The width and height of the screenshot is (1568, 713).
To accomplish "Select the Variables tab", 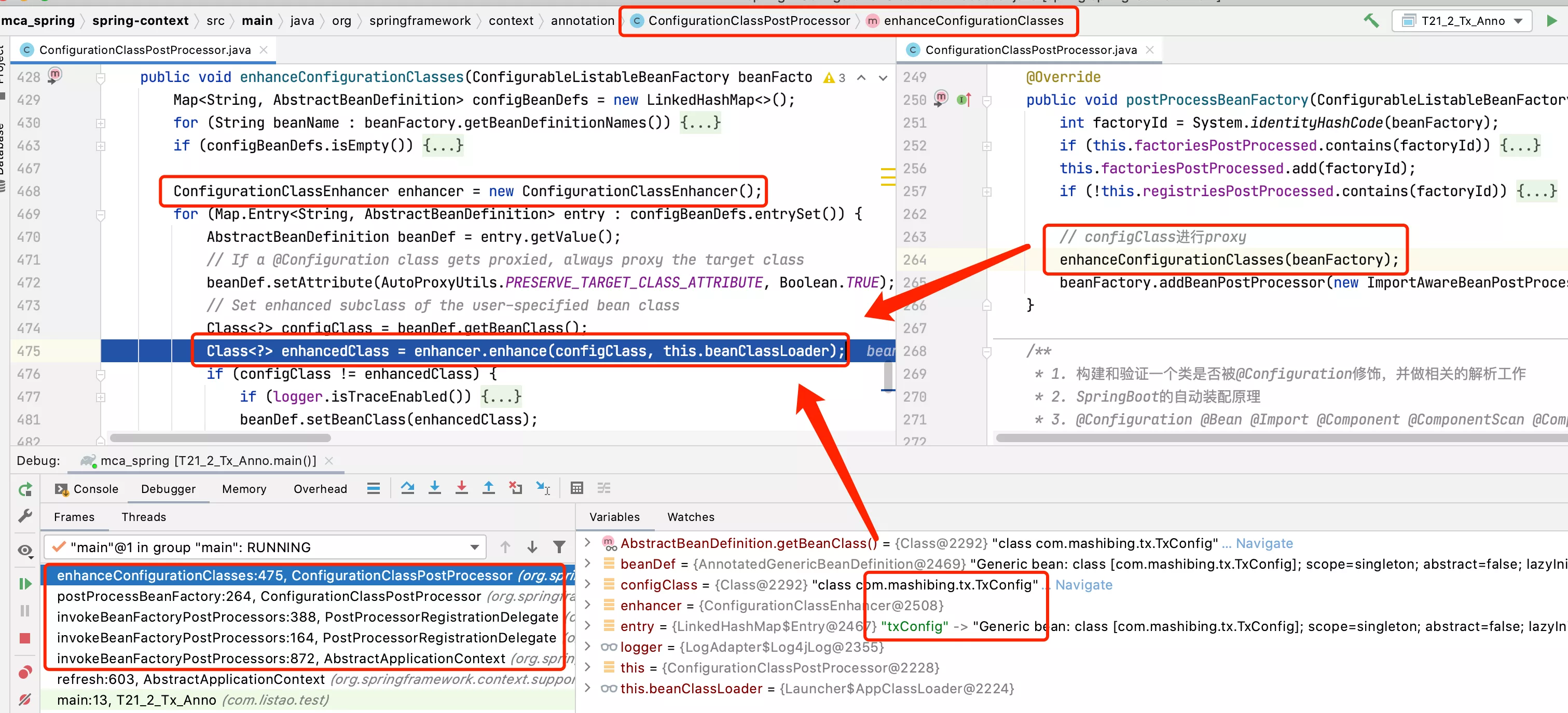I will (x=614, y=517).
